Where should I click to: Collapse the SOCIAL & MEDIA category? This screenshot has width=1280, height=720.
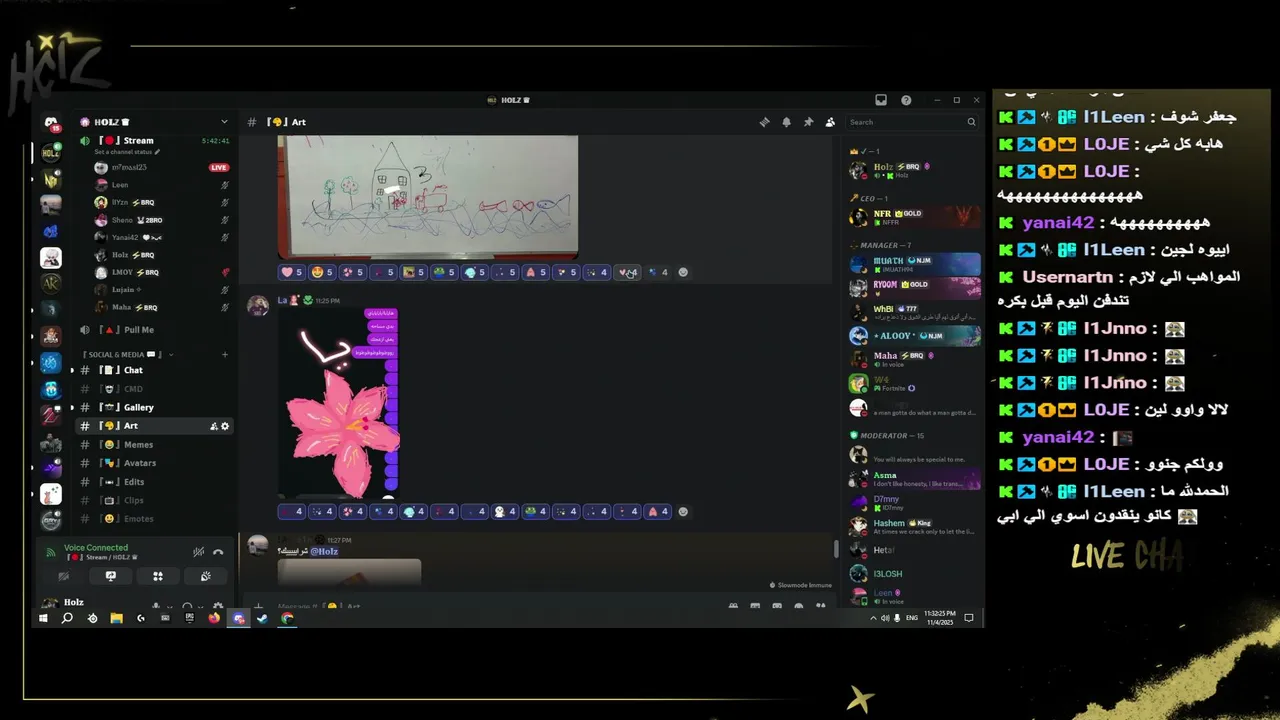pos(126,354)
